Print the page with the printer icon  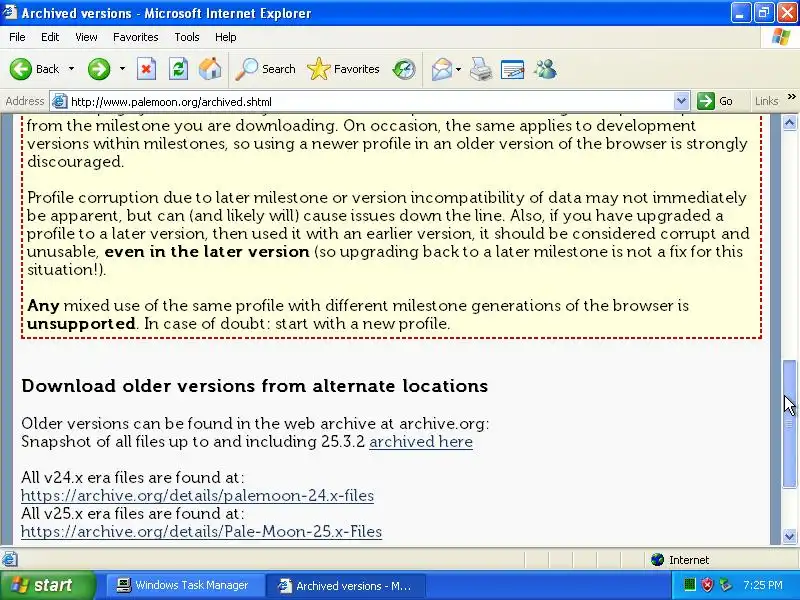[x=481, y=69]
